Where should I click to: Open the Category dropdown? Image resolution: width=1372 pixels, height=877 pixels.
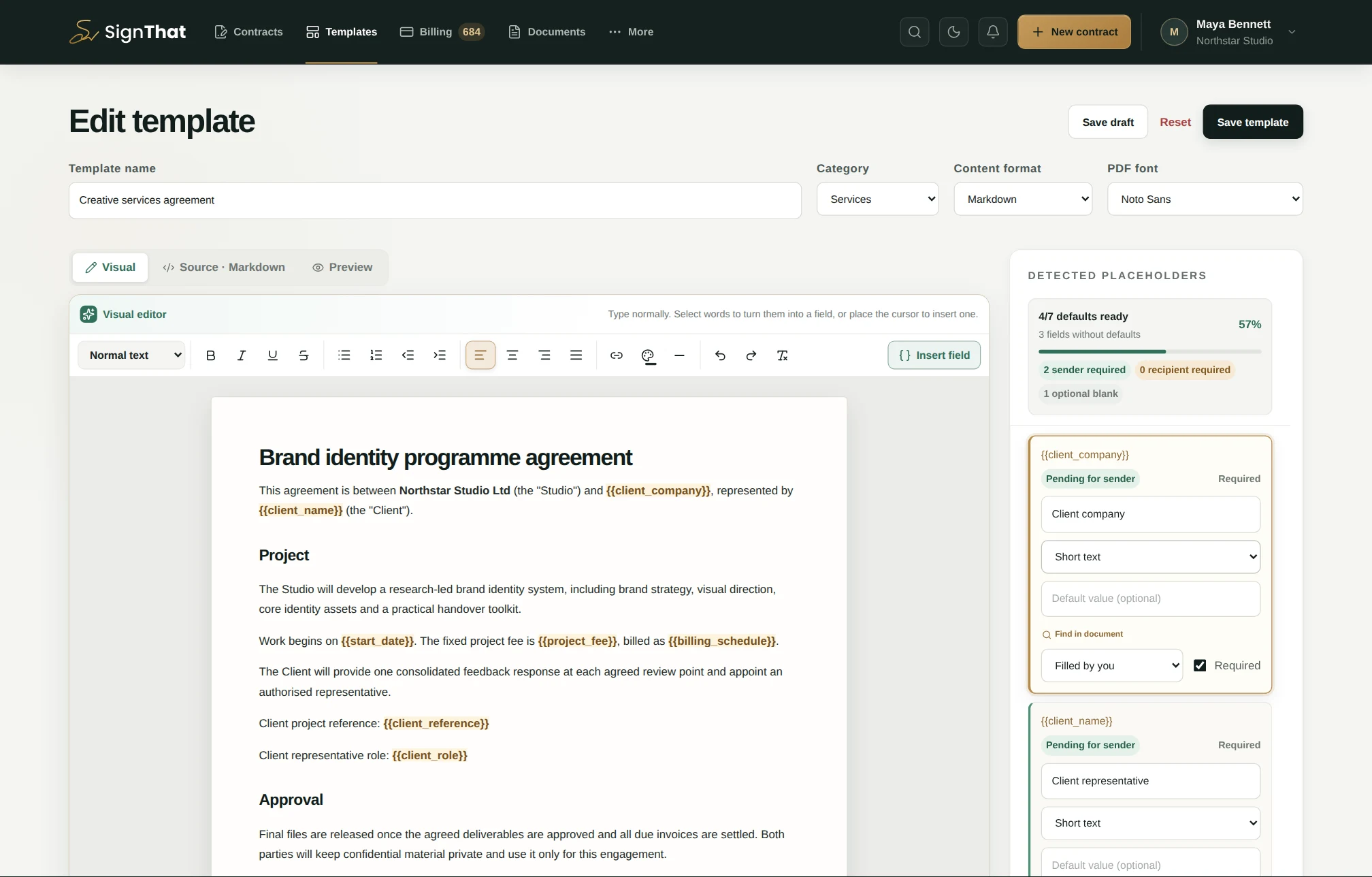[877, 200]
